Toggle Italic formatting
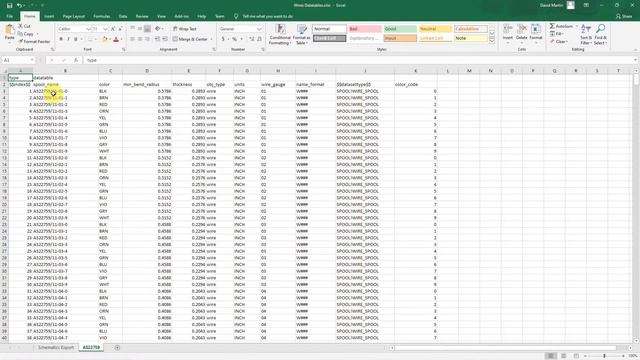640x360 pixels. tap(68, 39)
